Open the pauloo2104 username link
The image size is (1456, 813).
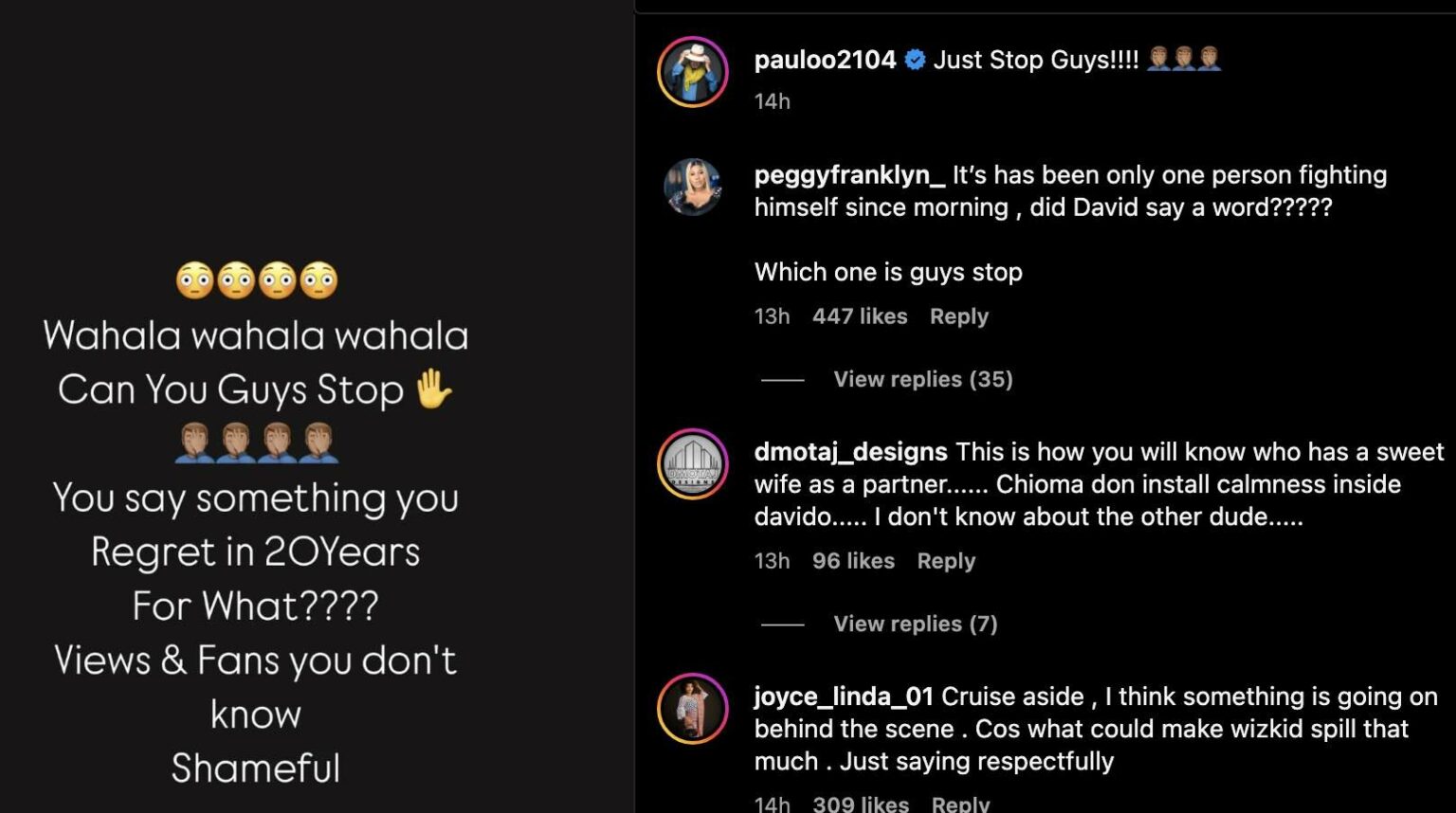tap(825, 60)
